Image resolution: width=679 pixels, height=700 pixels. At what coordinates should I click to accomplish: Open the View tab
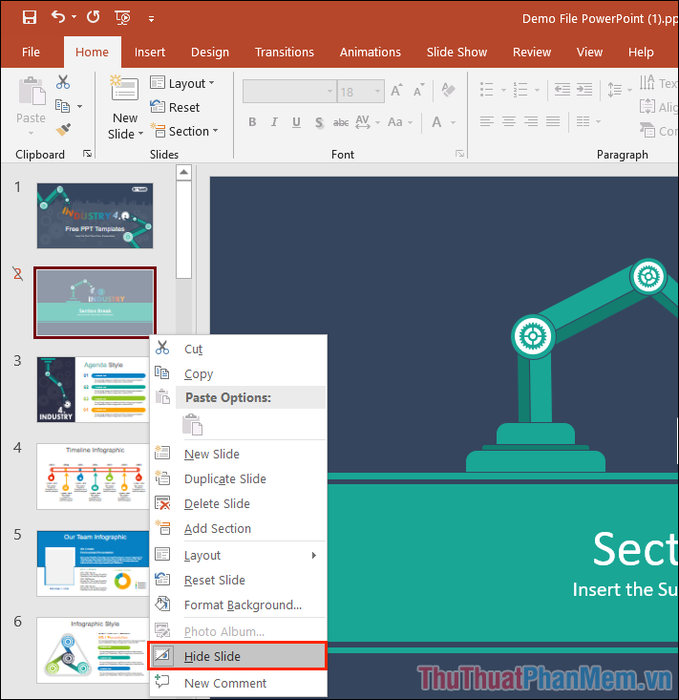coord(589,52)
